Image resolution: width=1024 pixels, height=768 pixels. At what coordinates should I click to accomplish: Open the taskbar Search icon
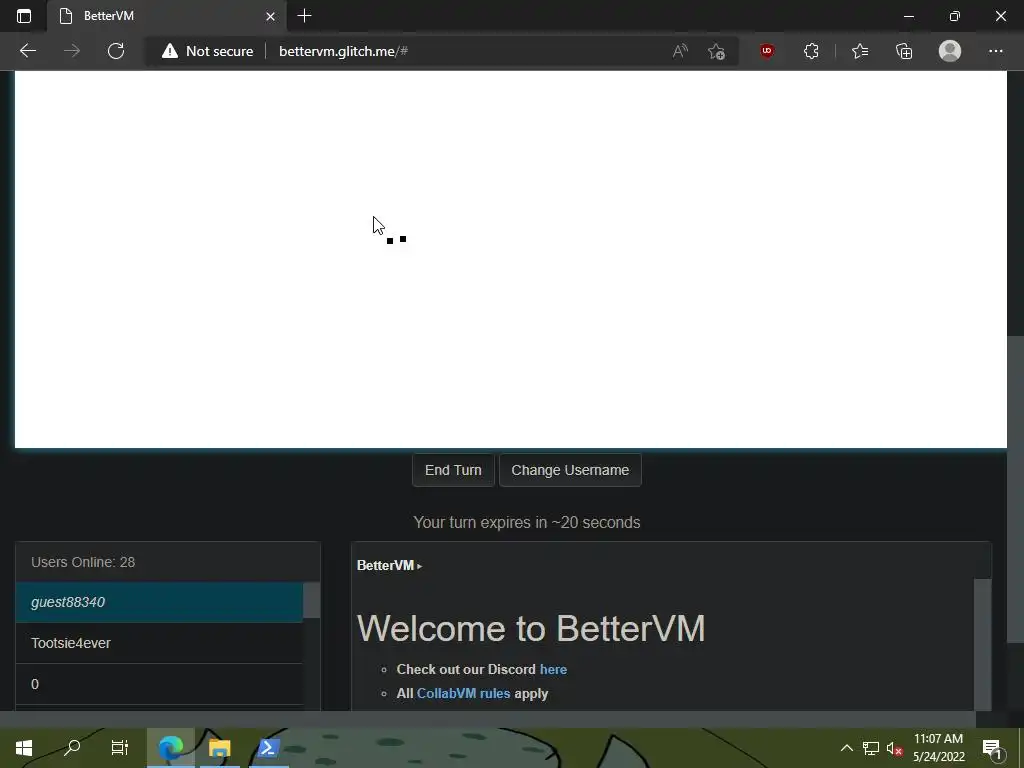click(72, 748)
